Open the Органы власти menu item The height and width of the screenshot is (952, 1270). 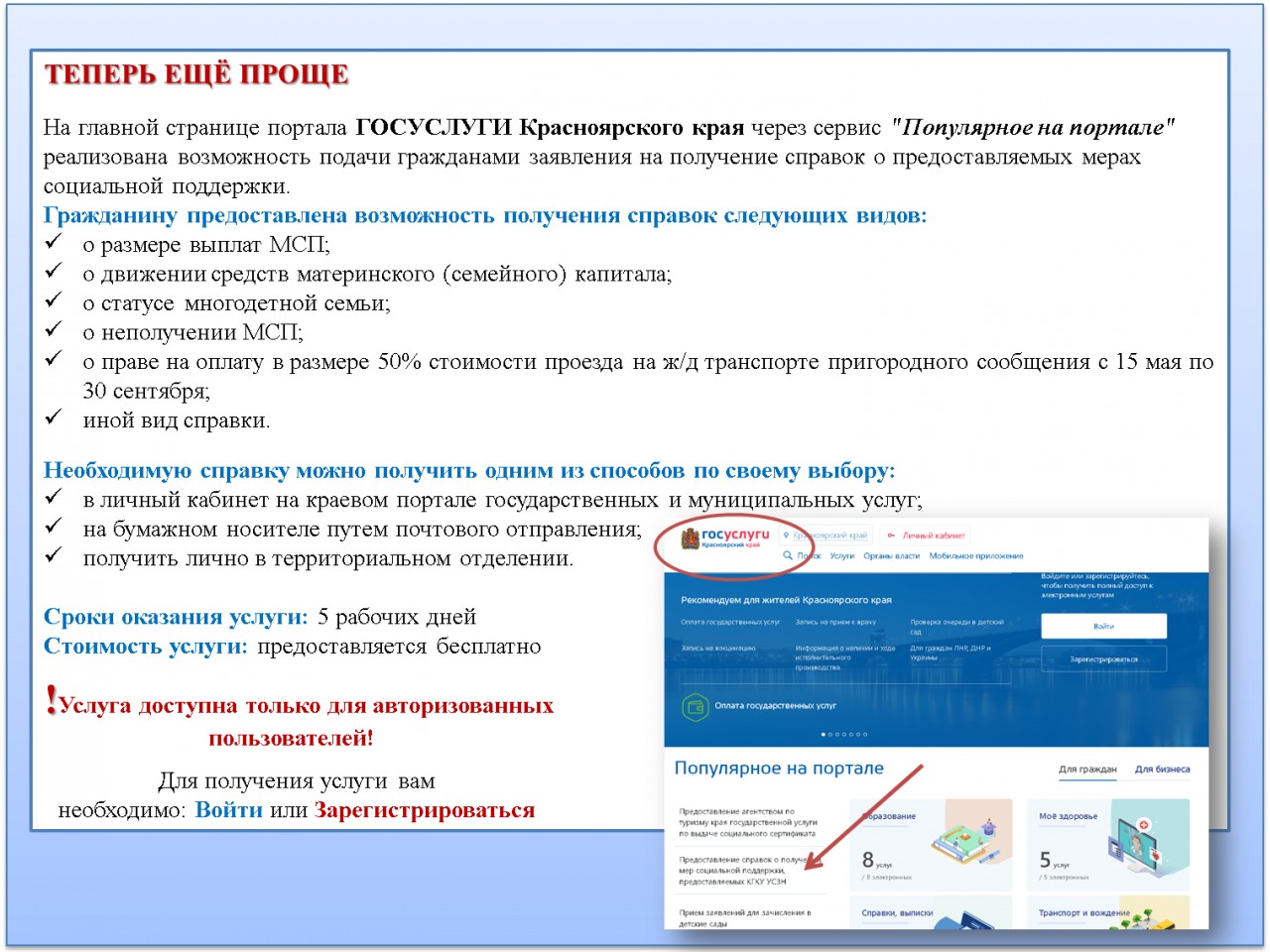(892, 556)
